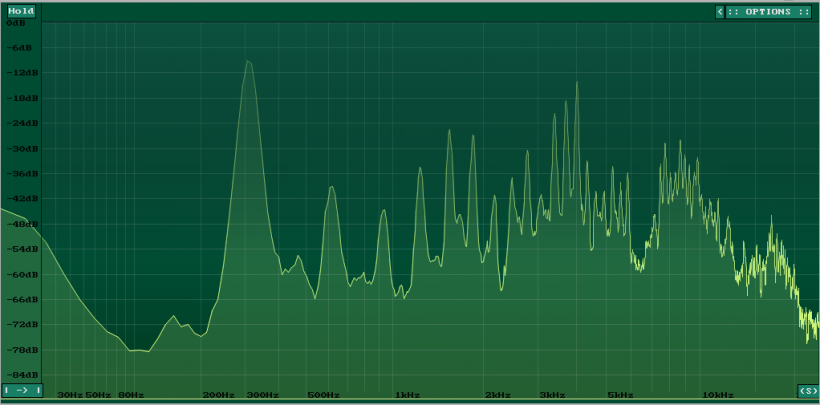Click the 2kHz frequency label

[x=497, y=395]
